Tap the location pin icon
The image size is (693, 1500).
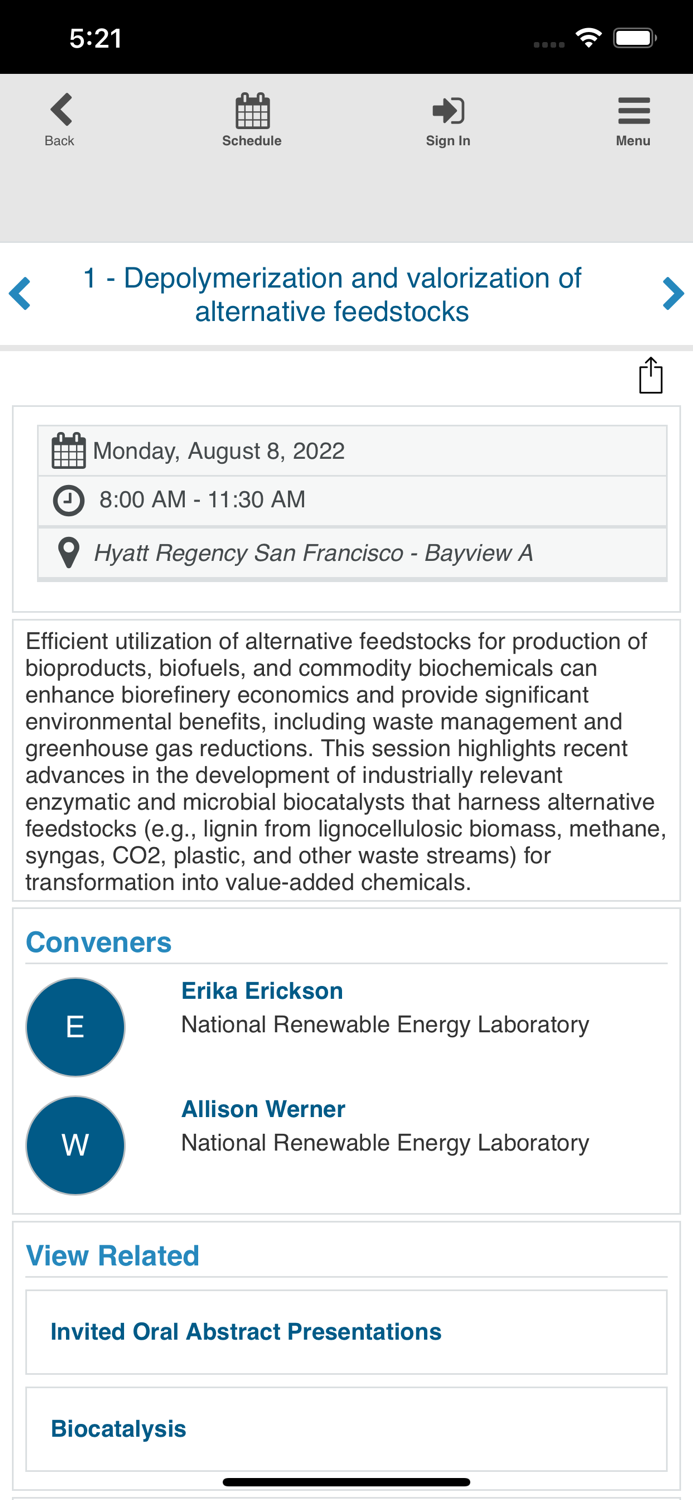[68, 552]
